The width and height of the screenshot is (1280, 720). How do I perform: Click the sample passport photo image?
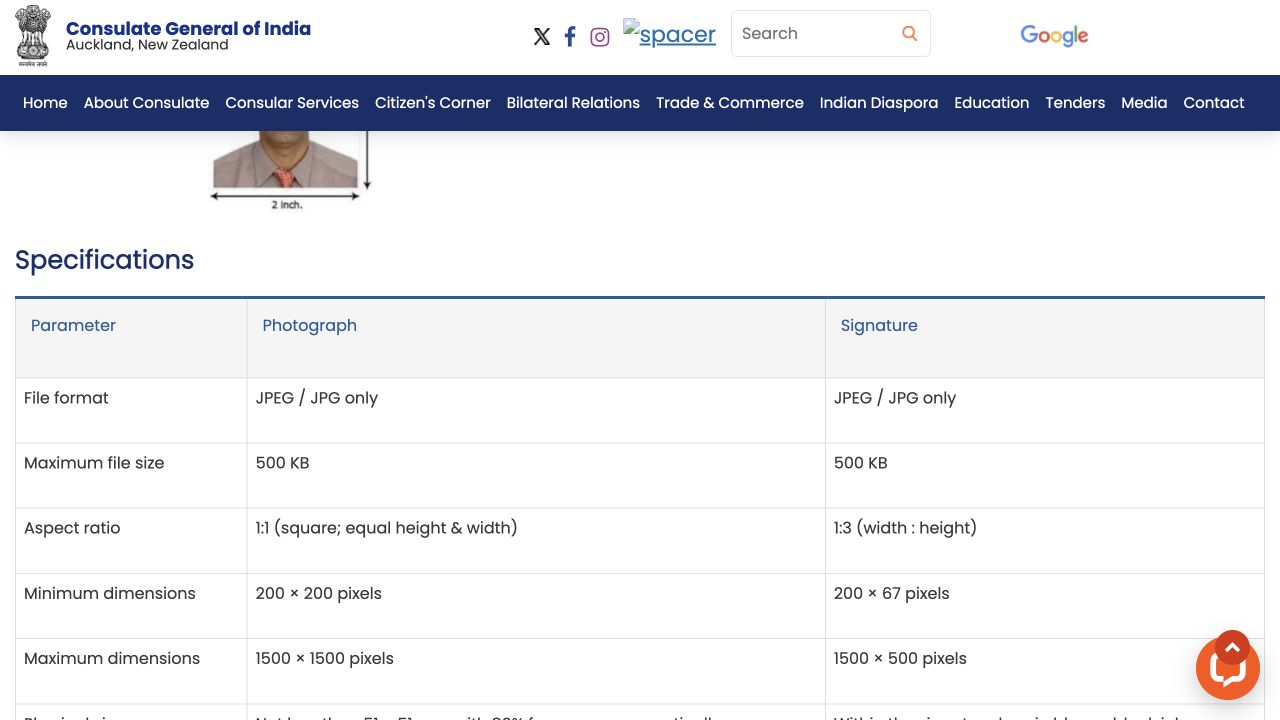290,170
